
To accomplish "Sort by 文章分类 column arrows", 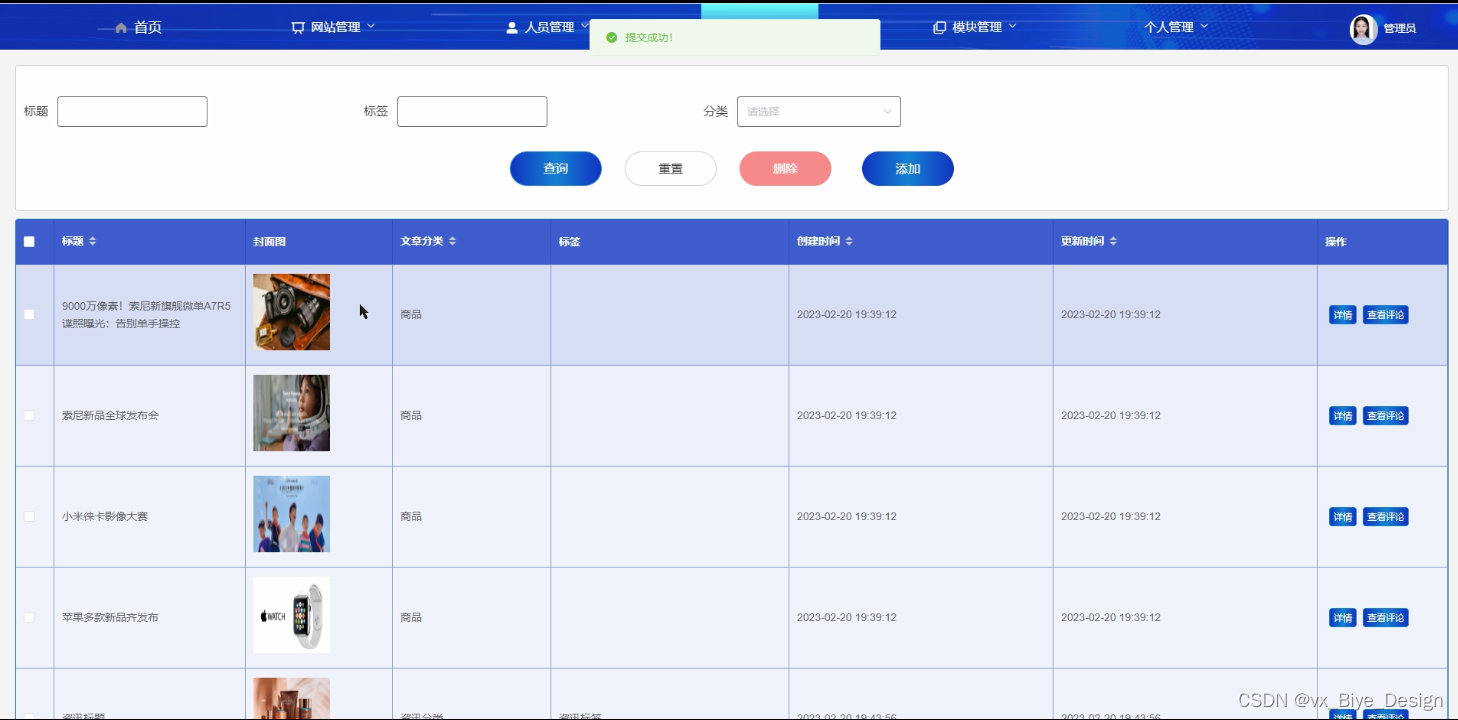I will point(452,241).
